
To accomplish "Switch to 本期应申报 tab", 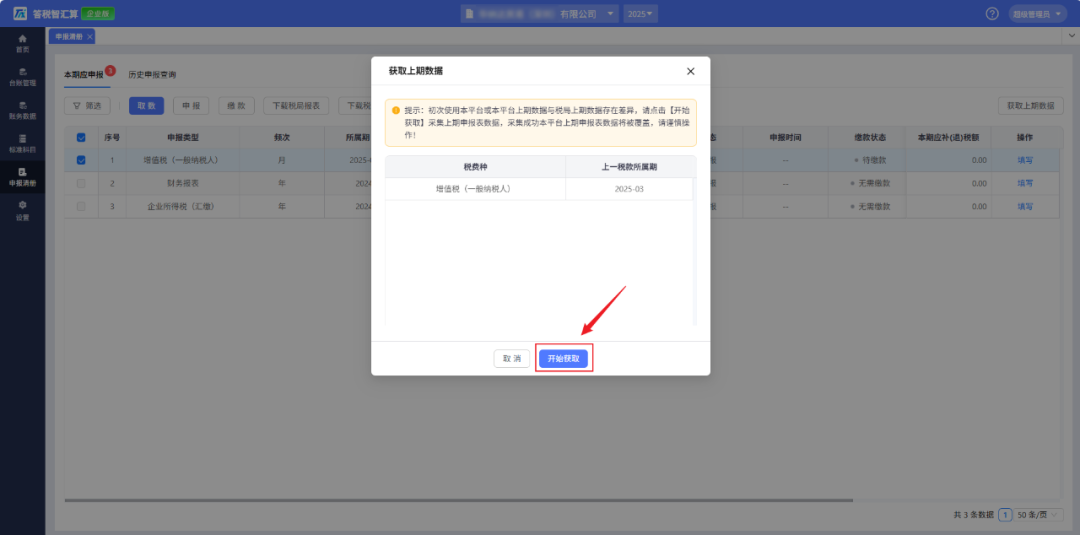I will pyautogui.click(x=84, y=75).
